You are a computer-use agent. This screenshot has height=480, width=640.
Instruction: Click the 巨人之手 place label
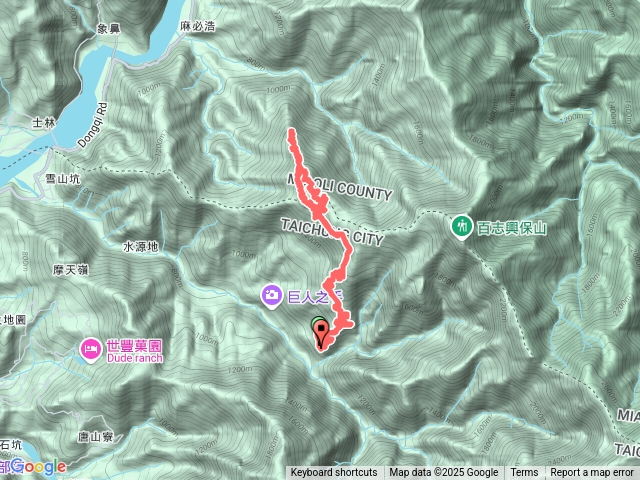point(315,297)
